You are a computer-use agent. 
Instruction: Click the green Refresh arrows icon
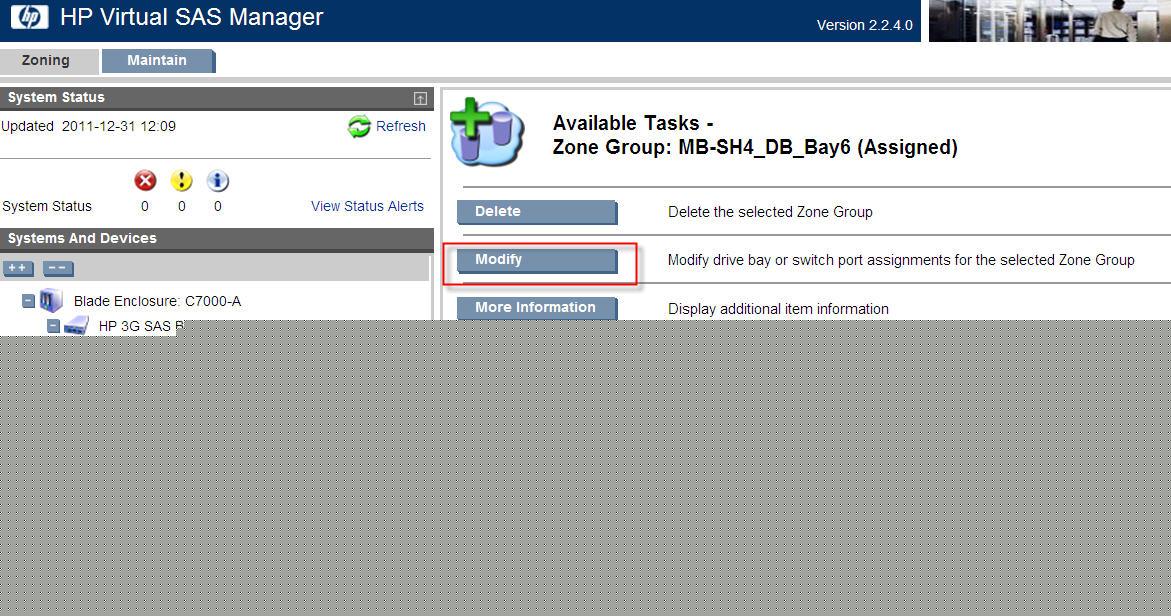pos(359,126)
